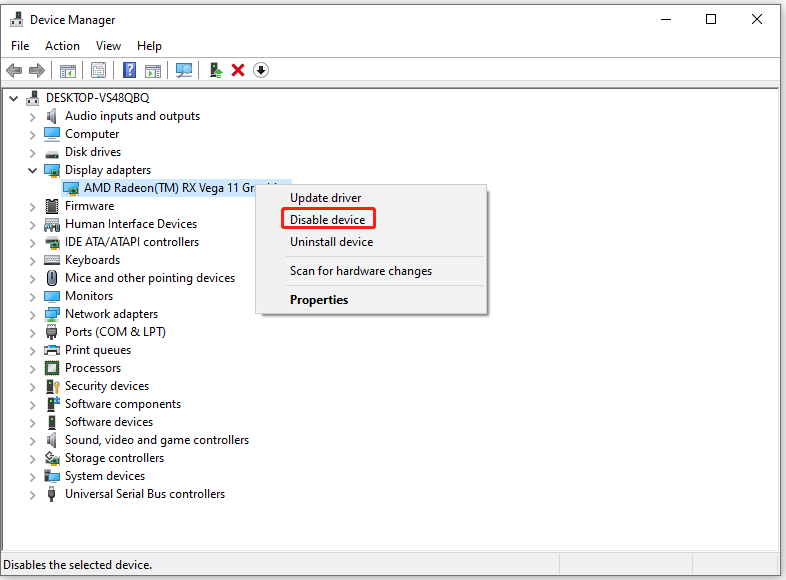786x580 pixels.
Task: Click the Processors icon
Action: coord(52,368)
